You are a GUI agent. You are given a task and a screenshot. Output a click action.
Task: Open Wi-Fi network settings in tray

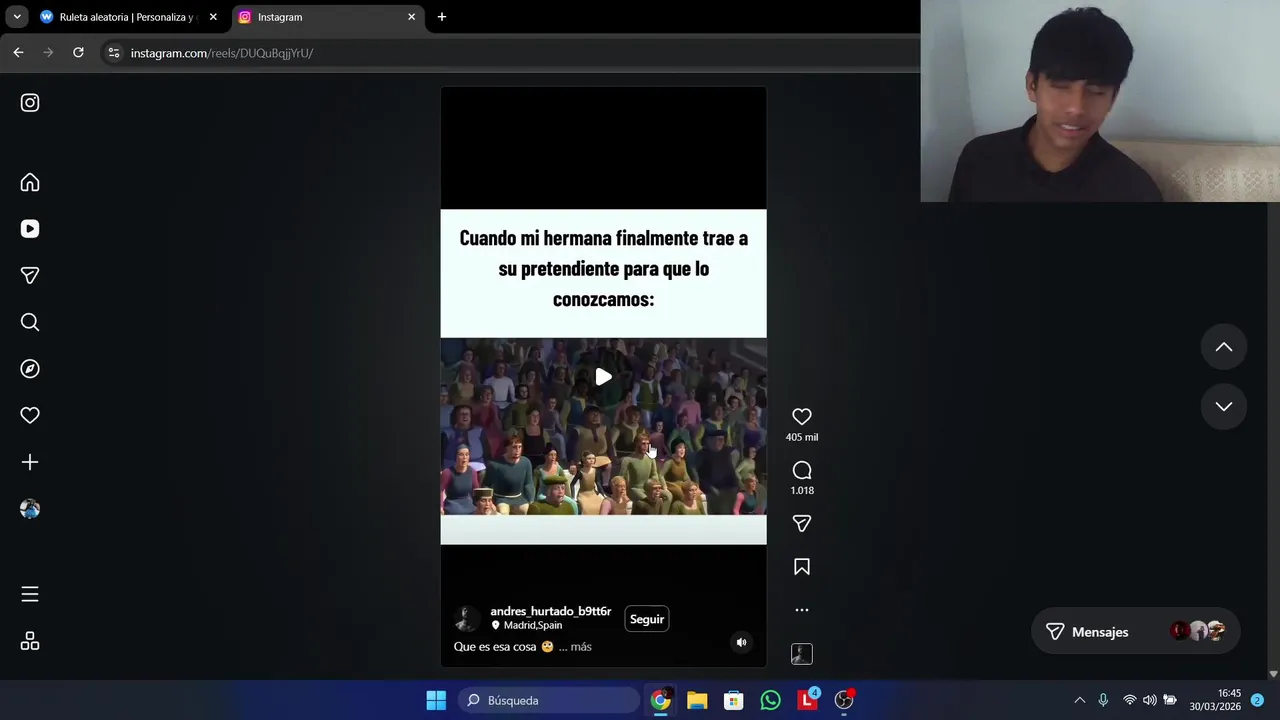[x=1130, y=700]
